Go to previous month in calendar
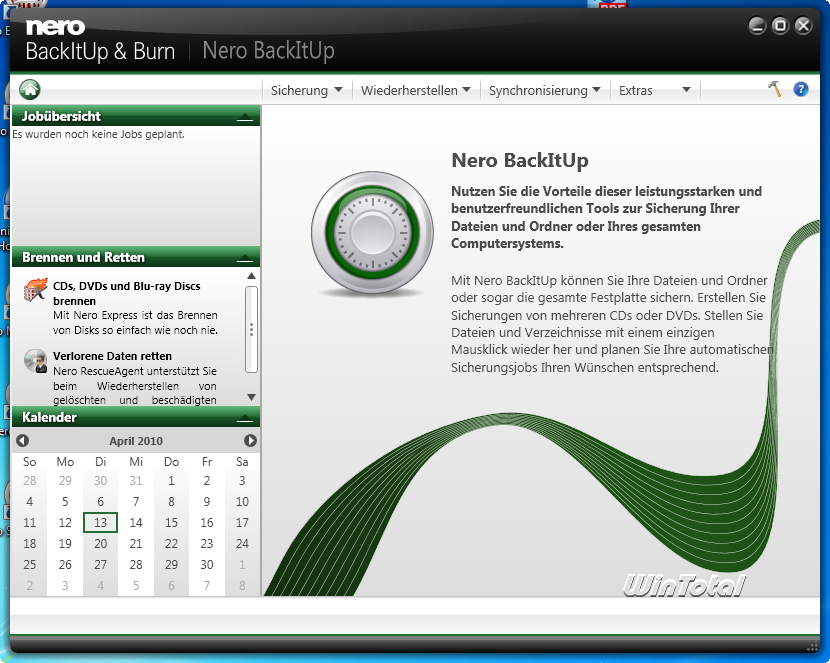The image size is (830, 663). click(x=22, y=440)
